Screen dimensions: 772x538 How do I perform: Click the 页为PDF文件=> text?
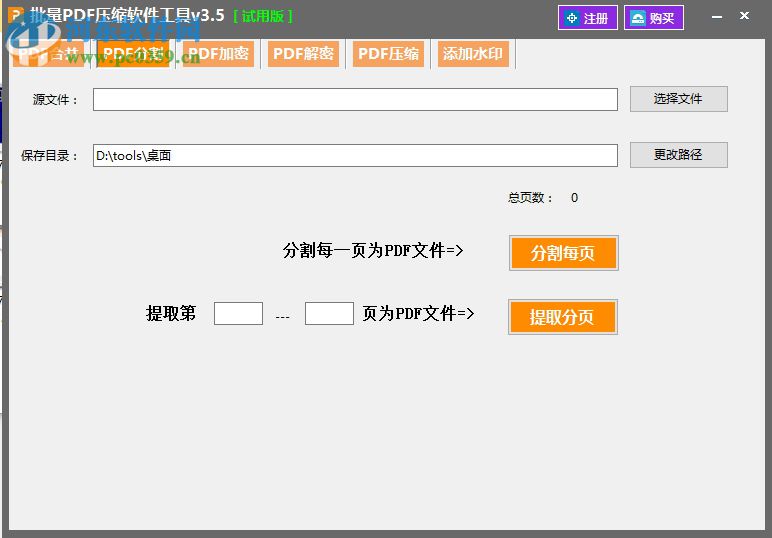coord(418,314)
